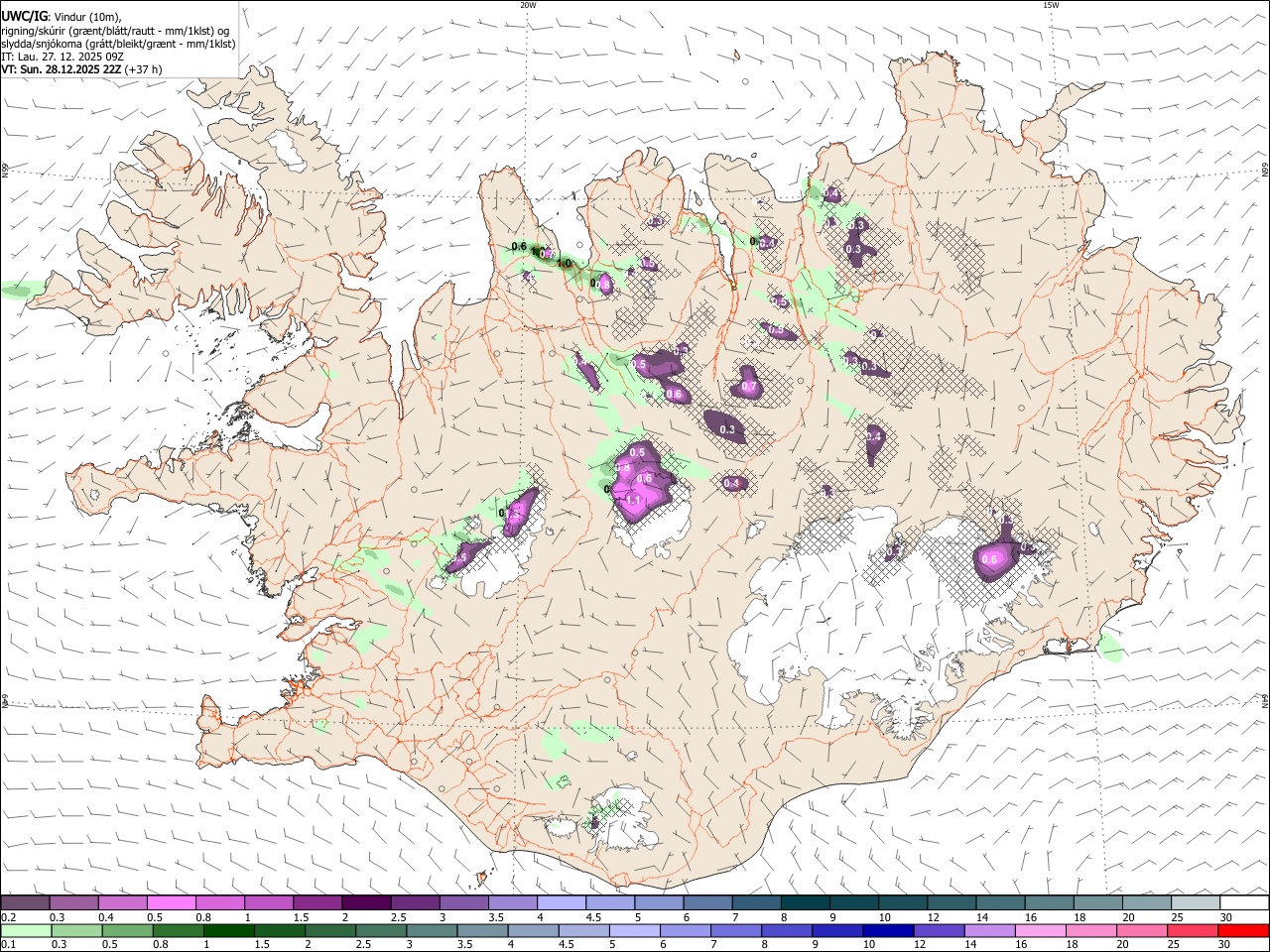The image size is (1270, 952).
Task: Click the white swatch after 30 in upper legend
Action: (1243, 902)
